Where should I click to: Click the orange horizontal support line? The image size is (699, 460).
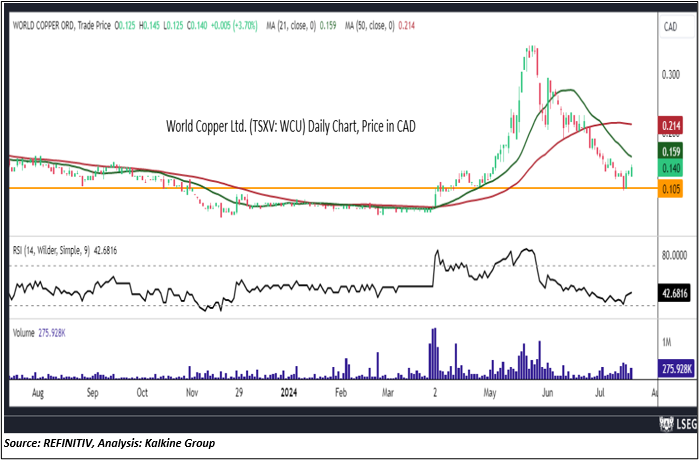[333, 188]
